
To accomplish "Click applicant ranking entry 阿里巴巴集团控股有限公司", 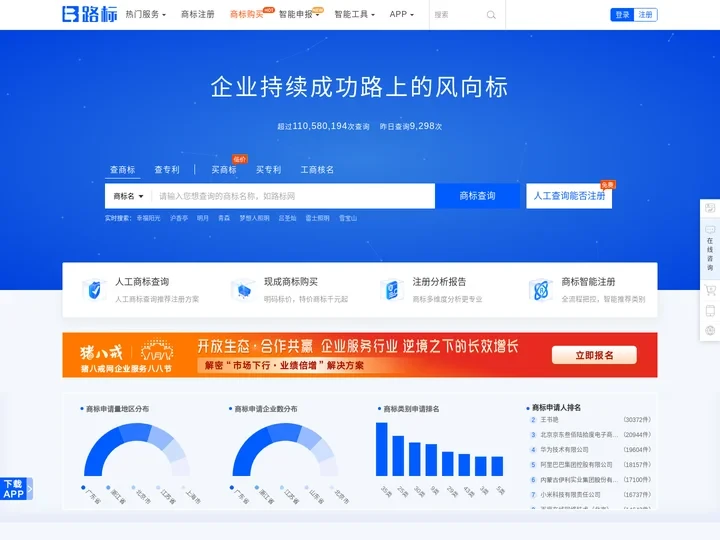I will click(x=576, y=465).
